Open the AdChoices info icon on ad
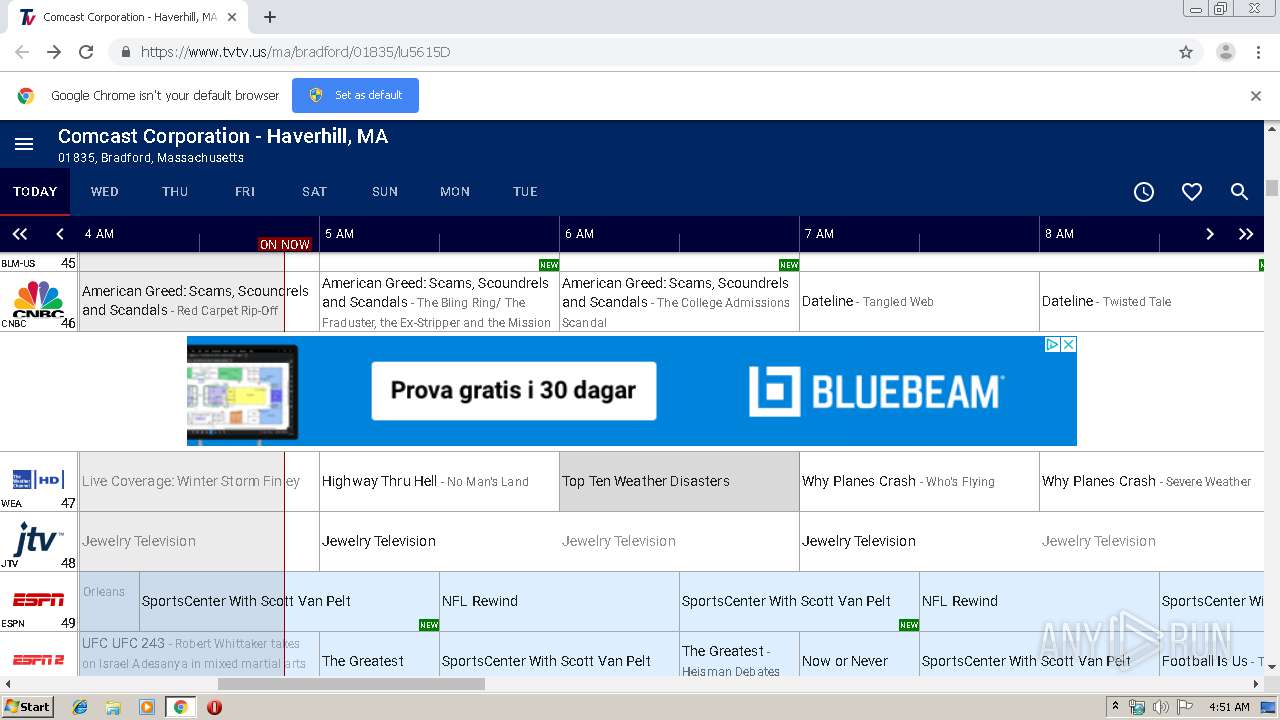1280x720 pixels. pyautogui.click(x=1052, y=344)
